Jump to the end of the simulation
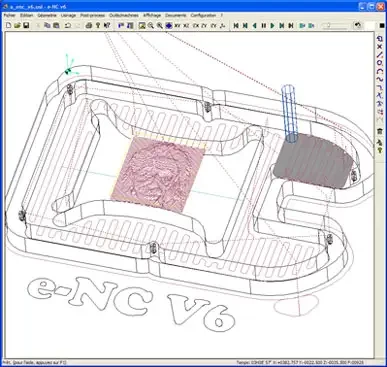 point(291,25)
